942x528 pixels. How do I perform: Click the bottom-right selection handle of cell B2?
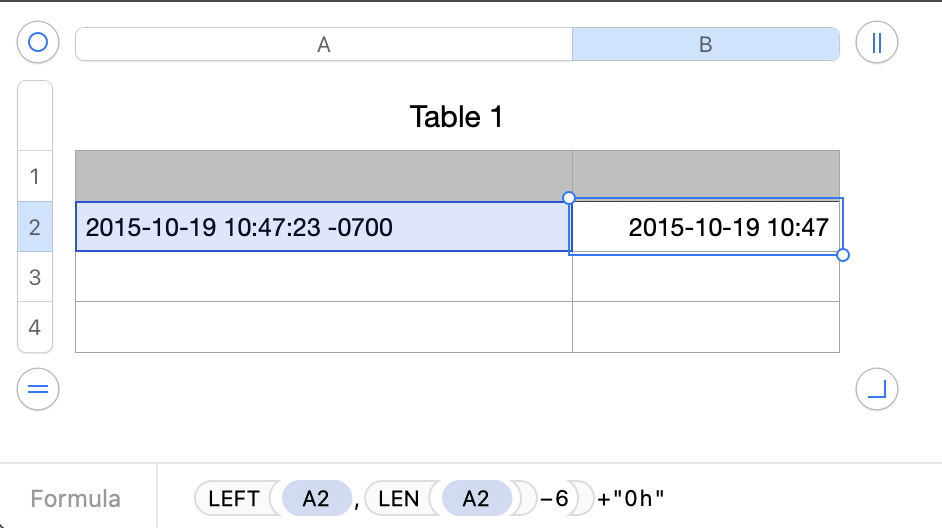843,255
